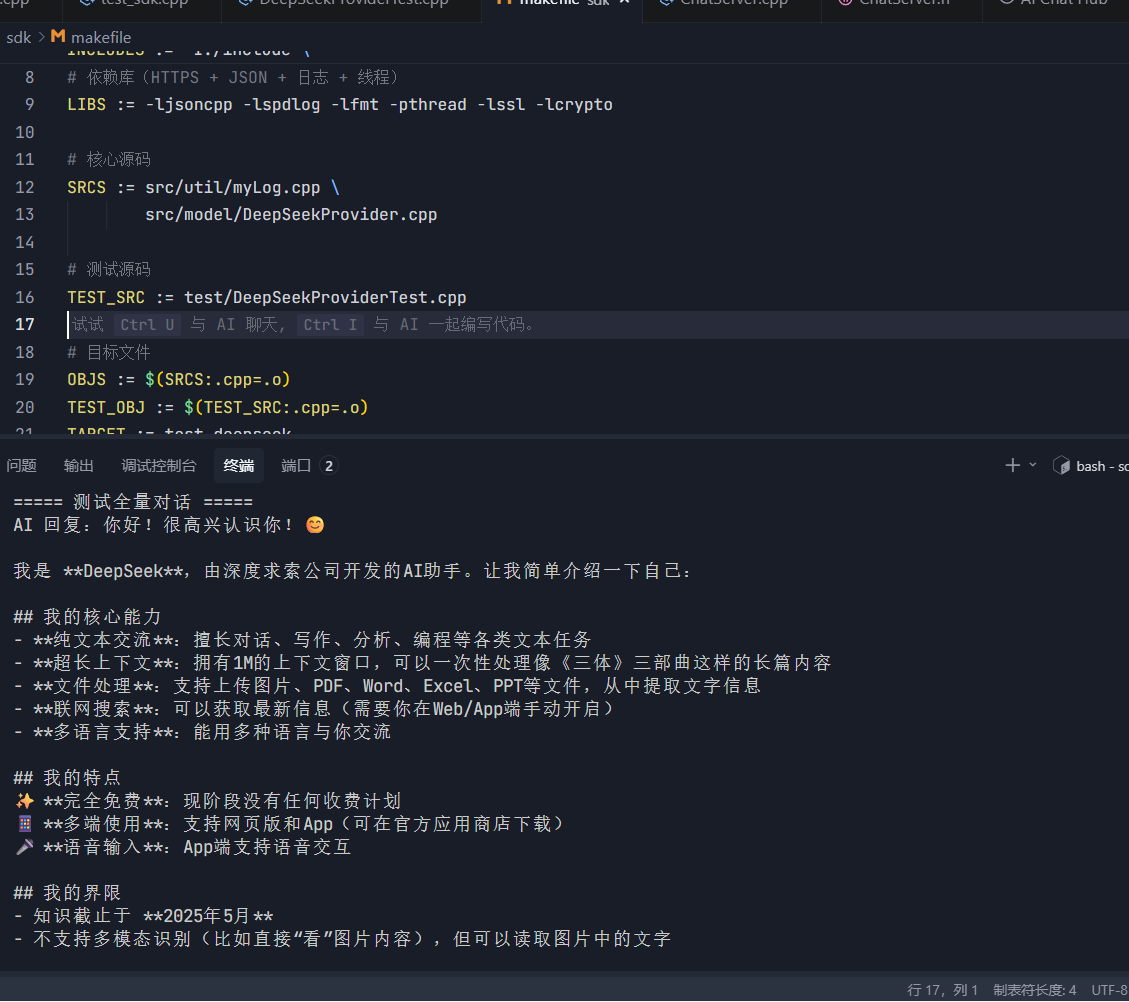The width and height of the screenshot is (1129, 1002).
Task: Click the -ljsoncpp flag in LIBS line
Action: [x=189, y=104]
